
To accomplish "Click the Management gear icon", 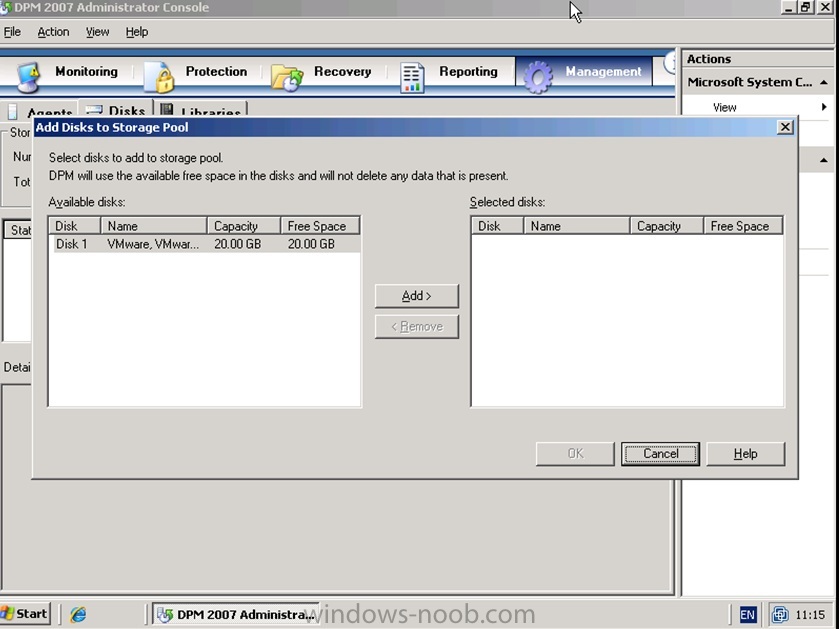I will (x=538, y=76).
